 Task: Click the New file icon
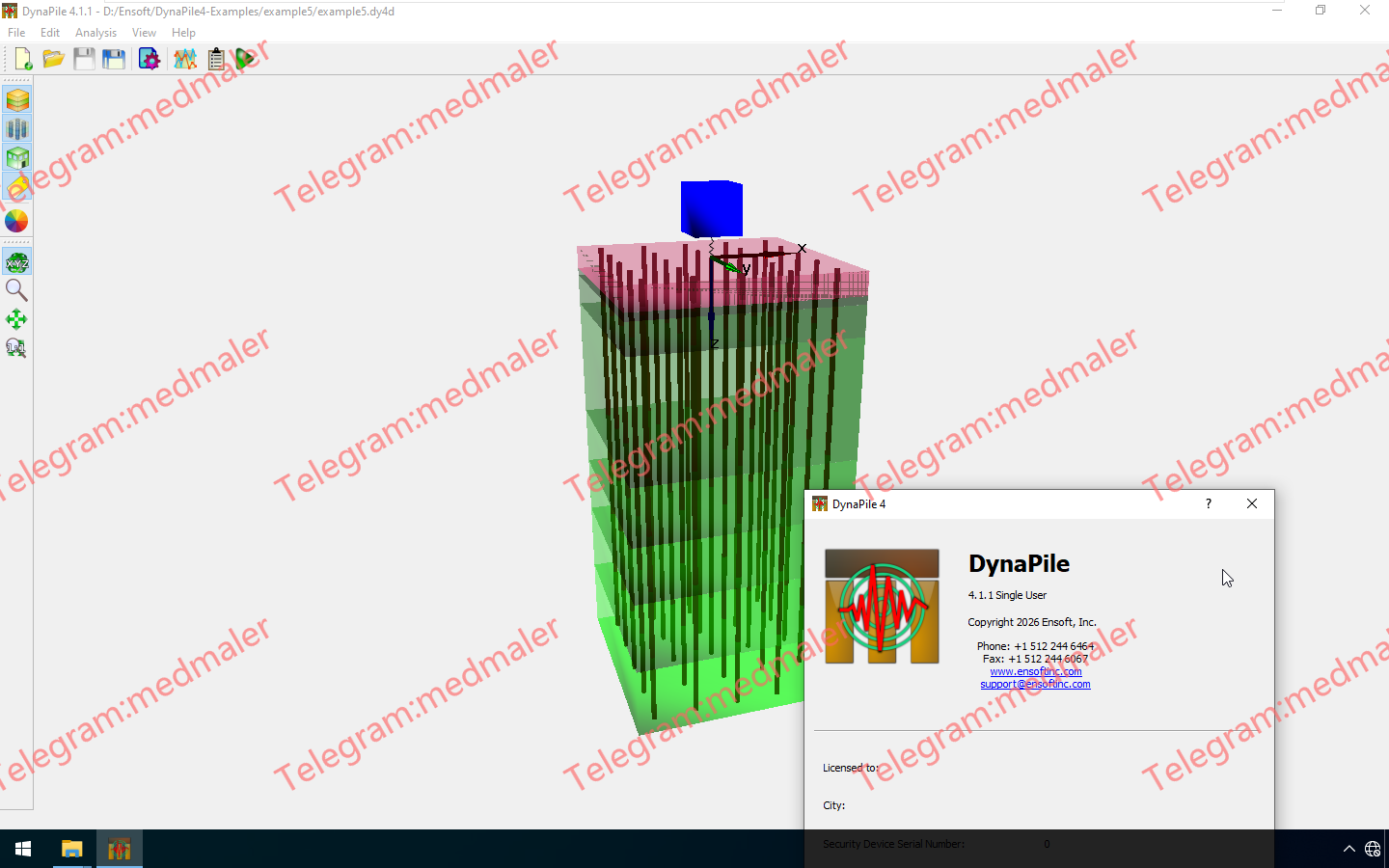23,59
